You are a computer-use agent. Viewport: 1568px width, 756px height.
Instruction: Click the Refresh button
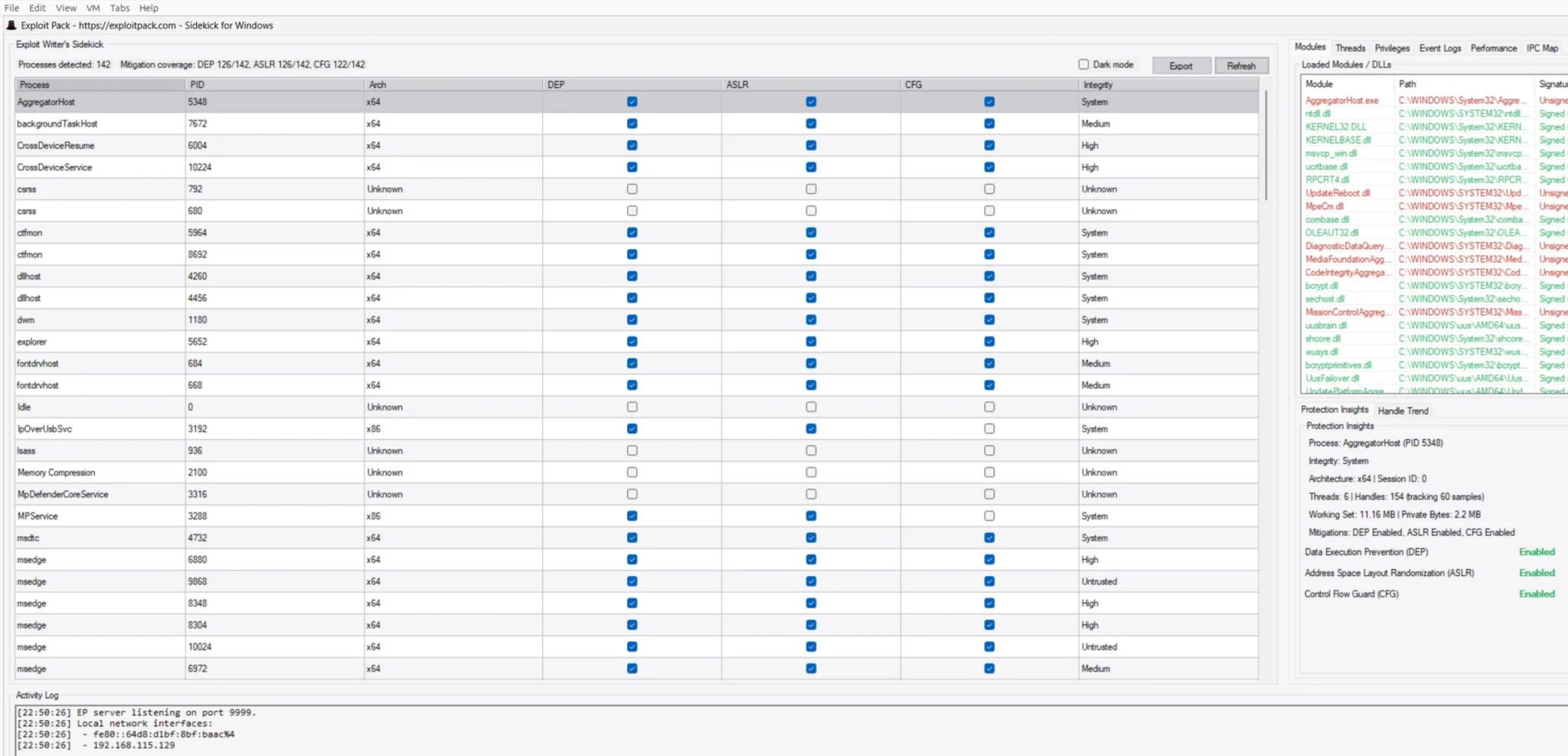[x=1241, y=66]
